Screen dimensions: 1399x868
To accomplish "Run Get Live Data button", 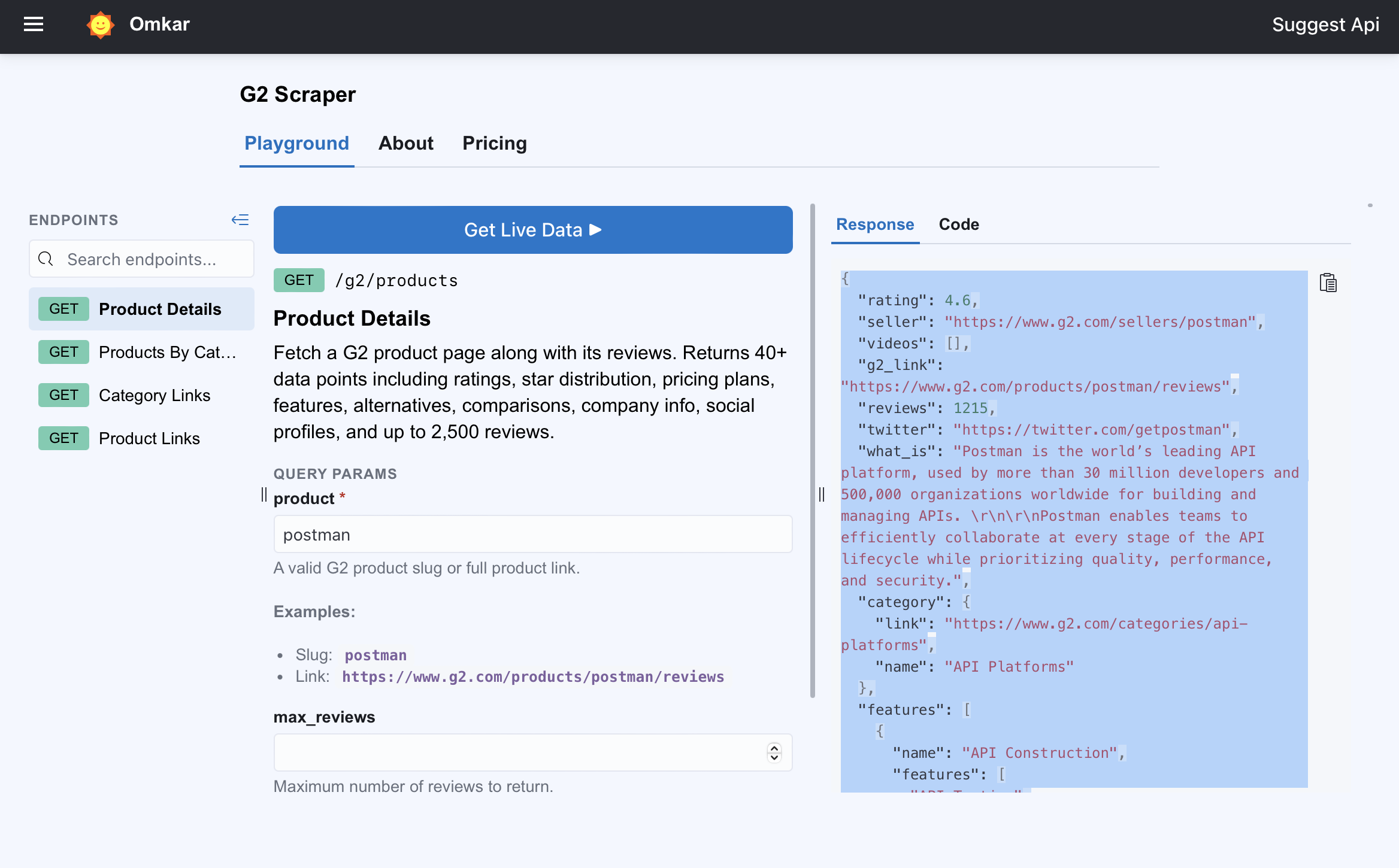I will pyautogui.click(x=533, y=230).
